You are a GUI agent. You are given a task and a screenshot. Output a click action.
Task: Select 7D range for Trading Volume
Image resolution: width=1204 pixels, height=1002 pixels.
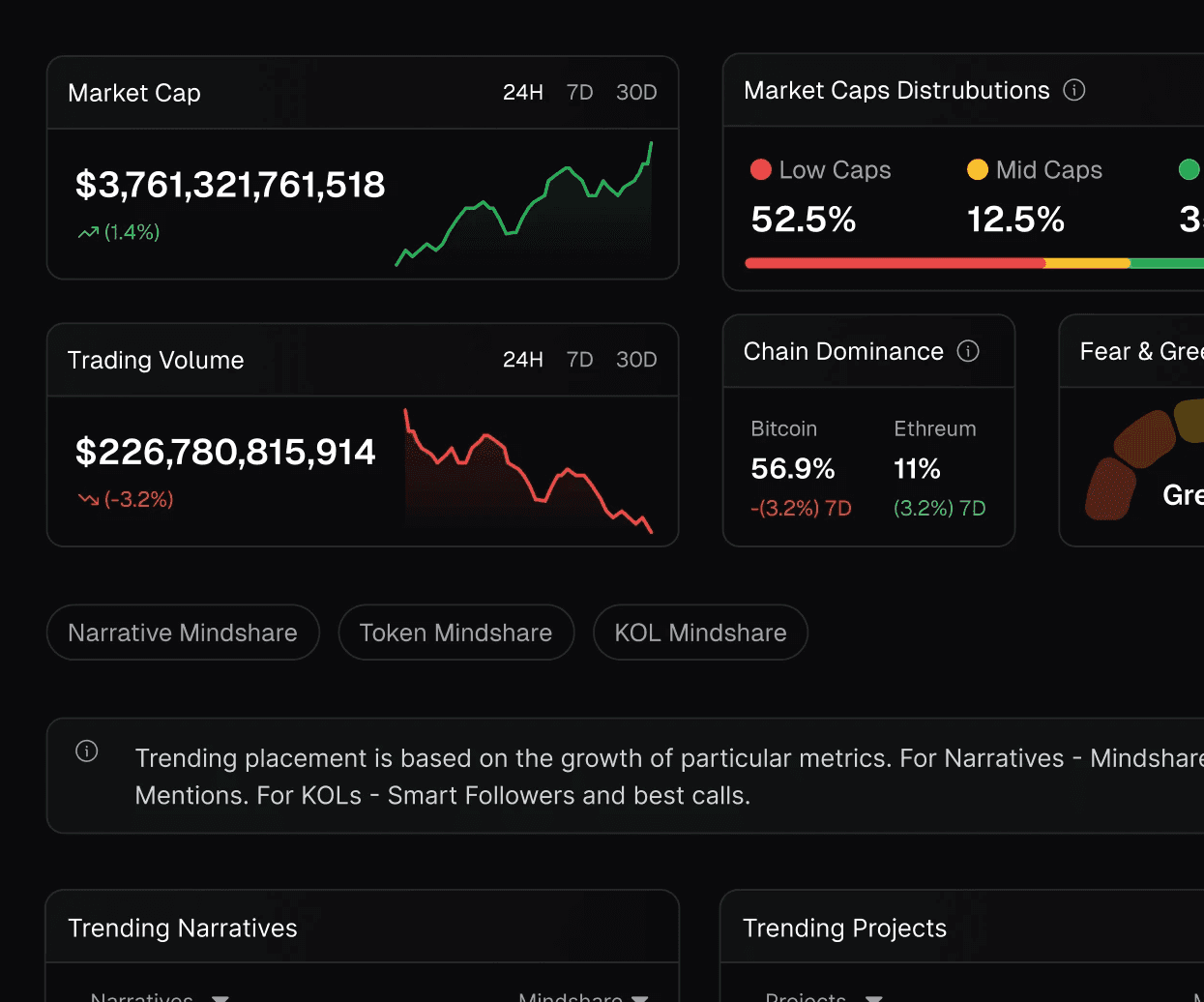[580, 359]
